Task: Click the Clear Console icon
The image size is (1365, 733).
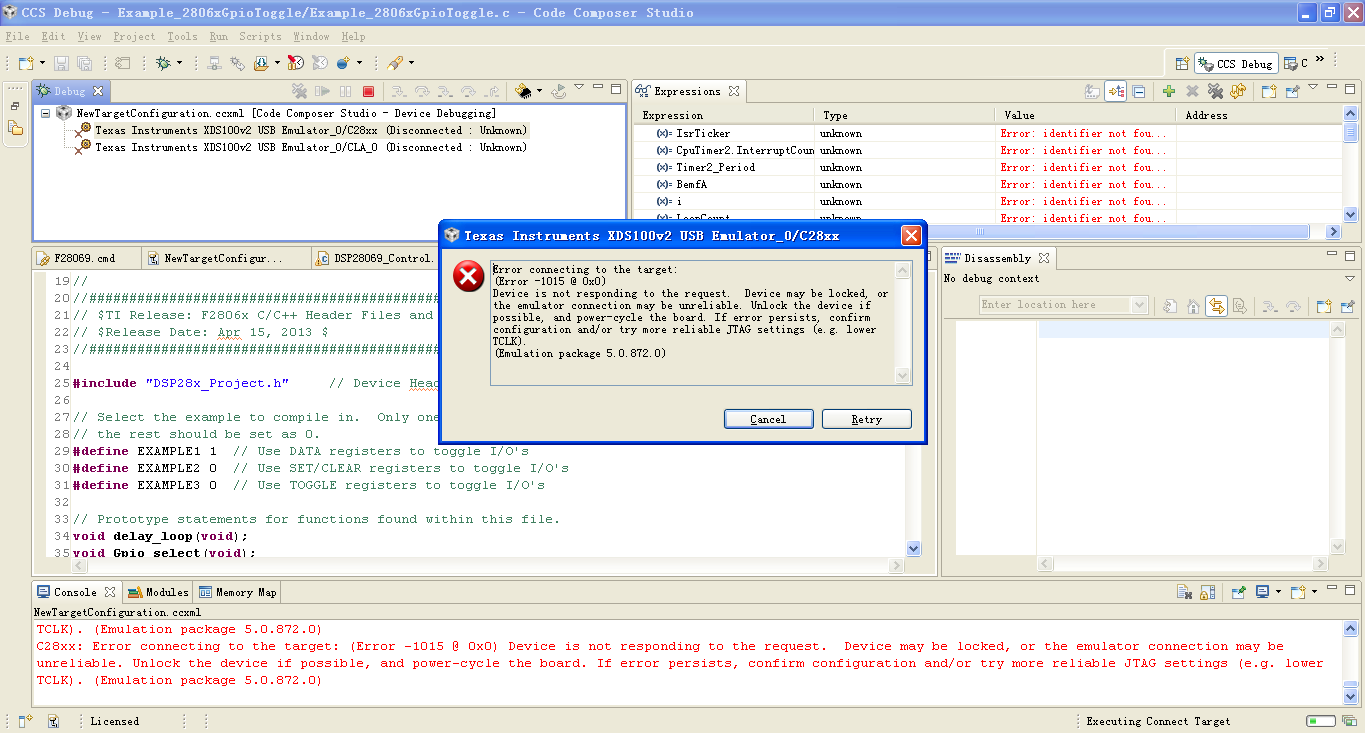Action: tap(1184, 592)
